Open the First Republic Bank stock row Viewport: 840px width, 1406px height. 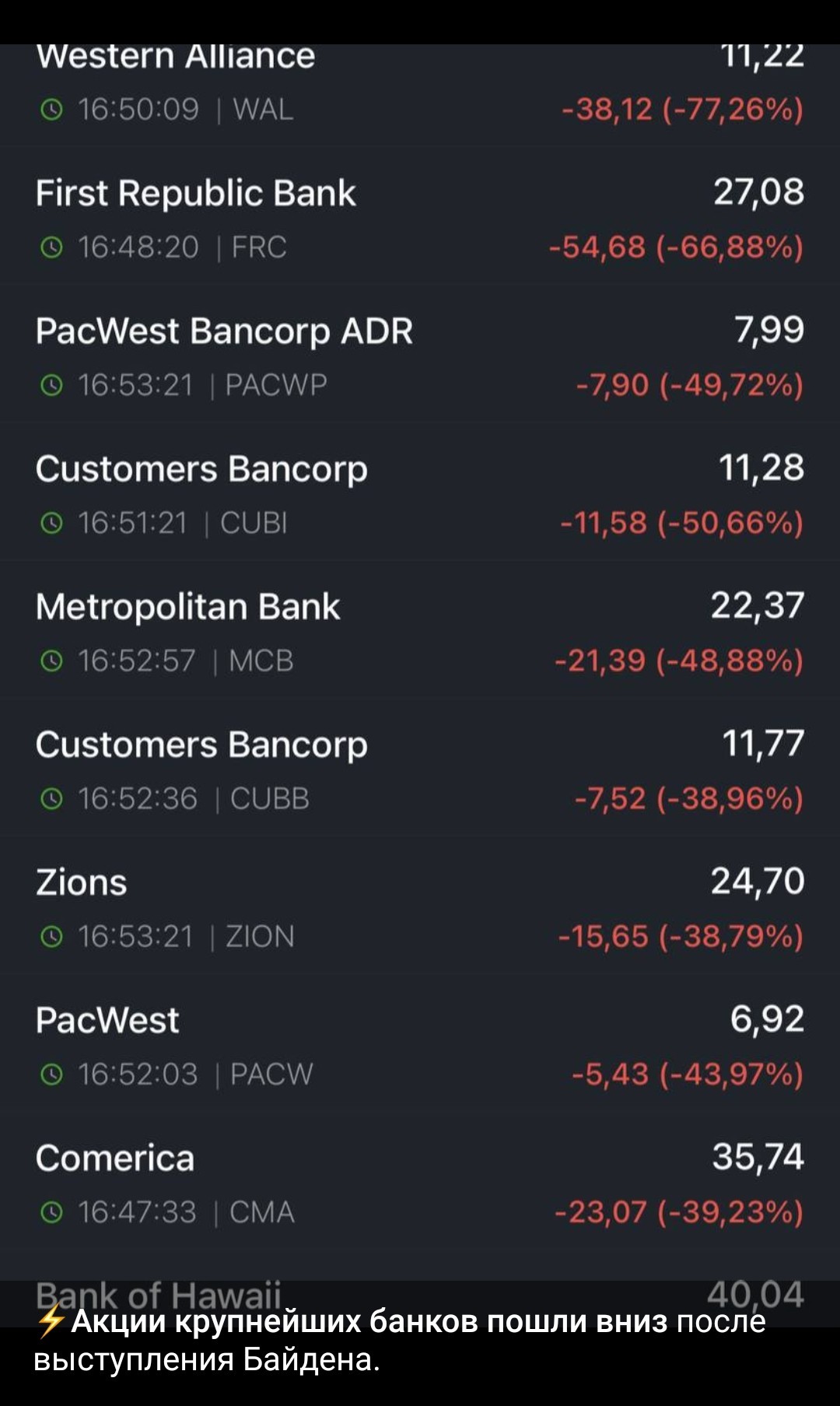420,217
